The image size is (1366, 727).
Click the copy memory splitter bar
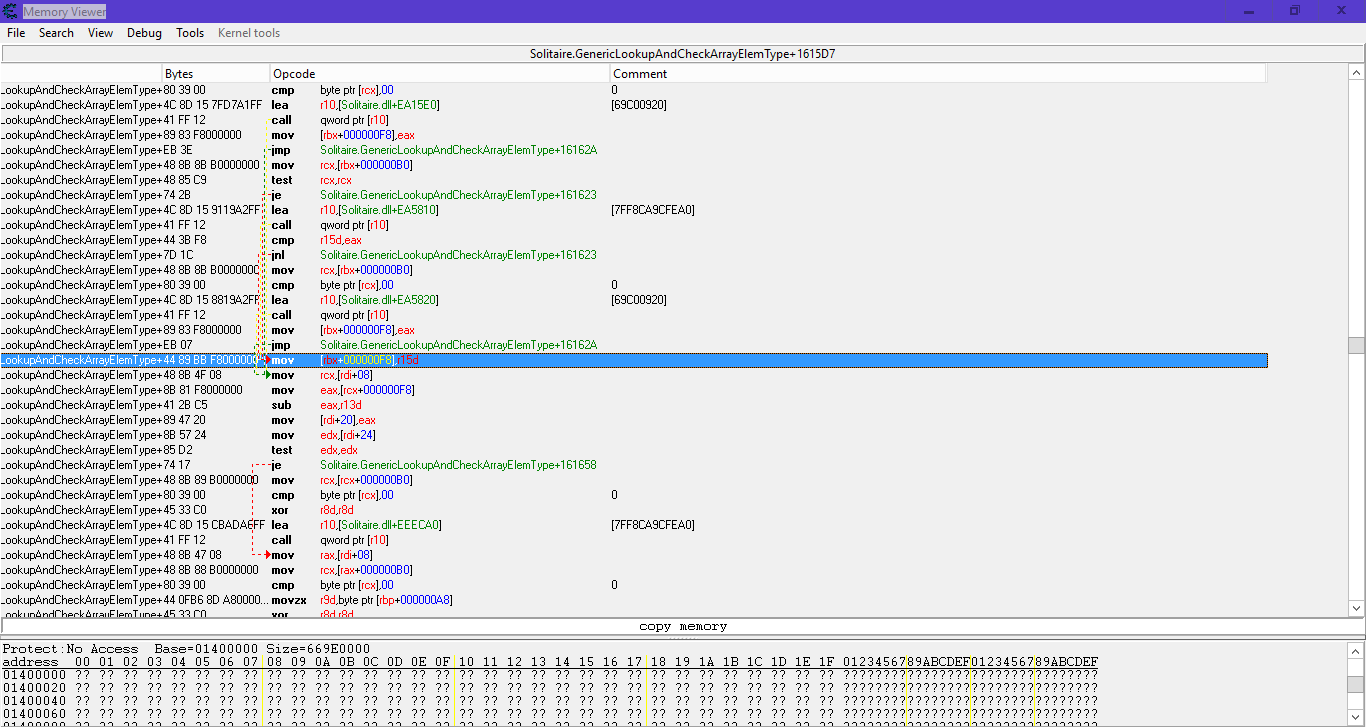683,627
